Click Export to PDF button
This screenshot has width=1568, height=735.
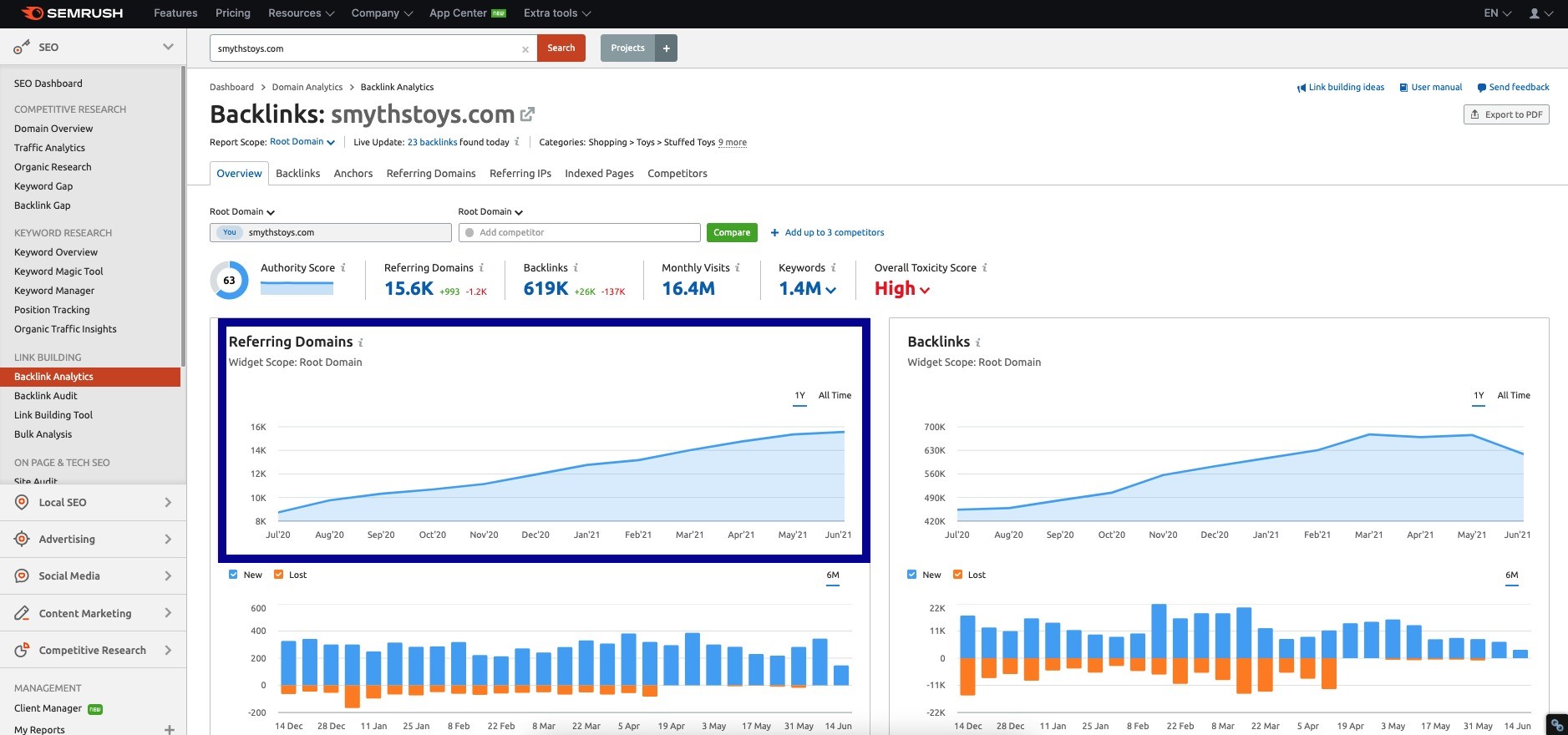coord(1506,114)
